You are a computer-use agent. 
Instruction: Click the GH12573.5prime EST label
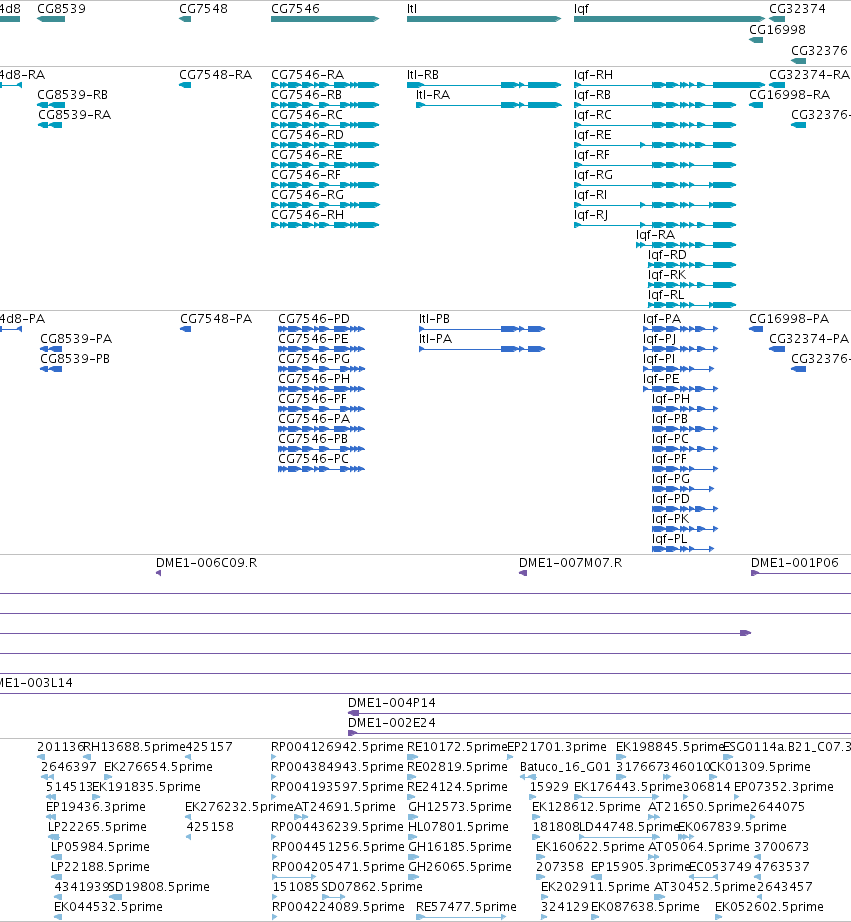pos(460,807)
